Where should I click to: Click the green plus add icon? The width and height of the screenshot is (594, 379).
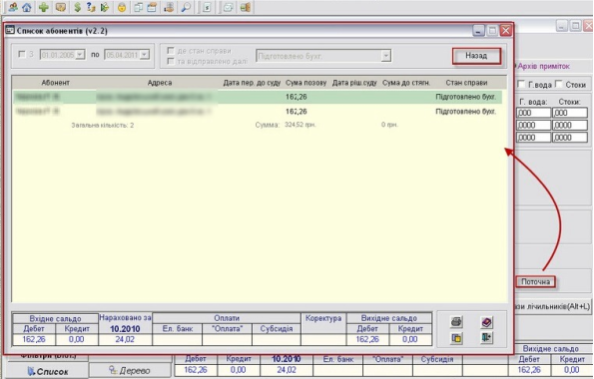point(44,7)
